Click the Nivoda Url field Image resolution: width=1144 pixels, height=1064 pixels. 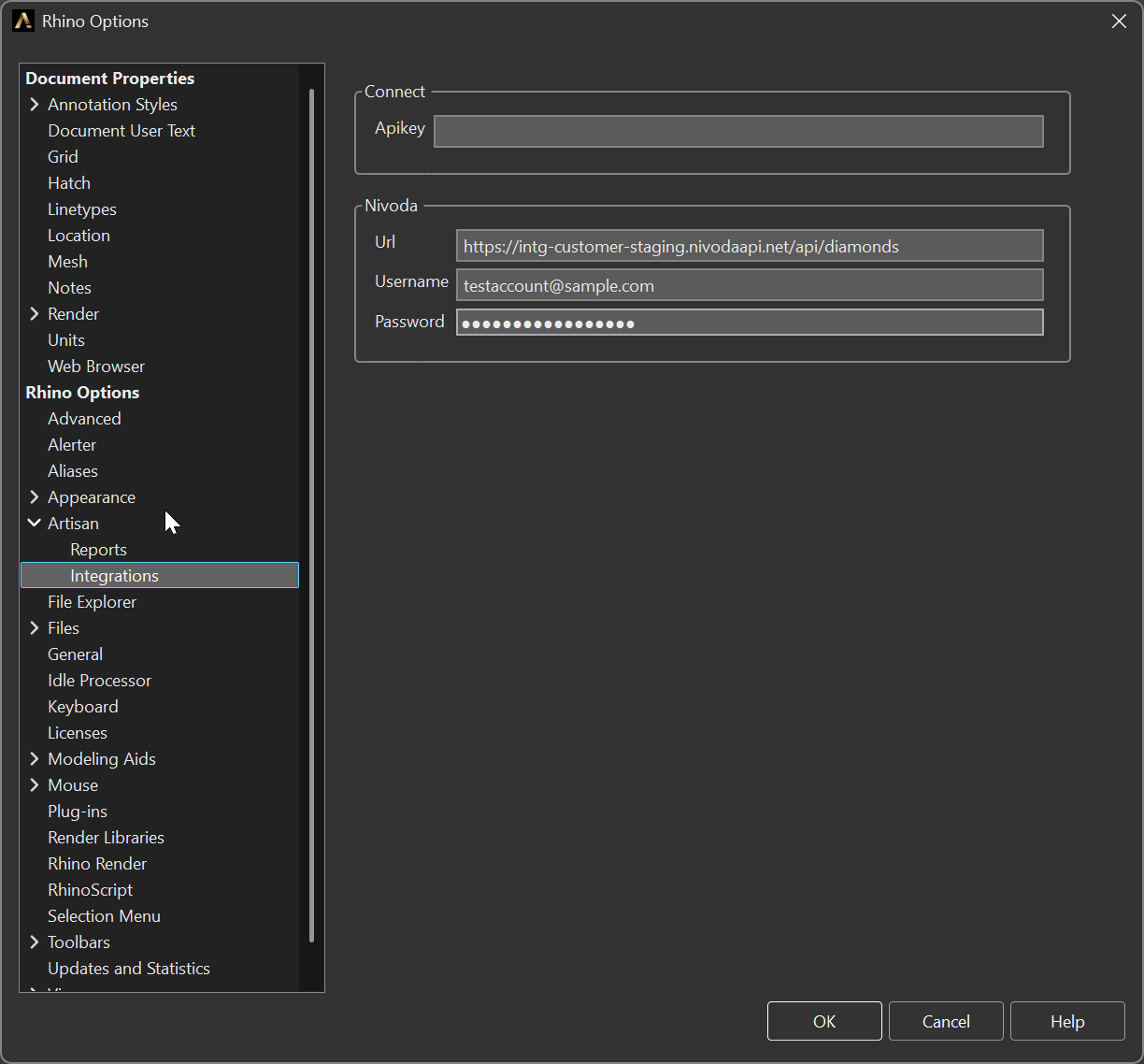tap(750, 246)
